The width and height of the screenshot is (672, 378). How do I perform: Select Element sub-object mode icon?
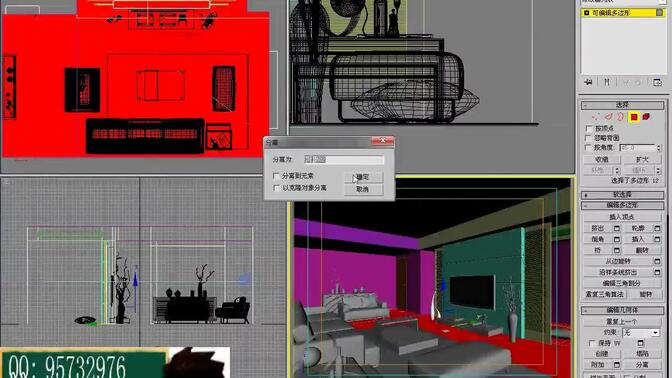coord(646,117)
